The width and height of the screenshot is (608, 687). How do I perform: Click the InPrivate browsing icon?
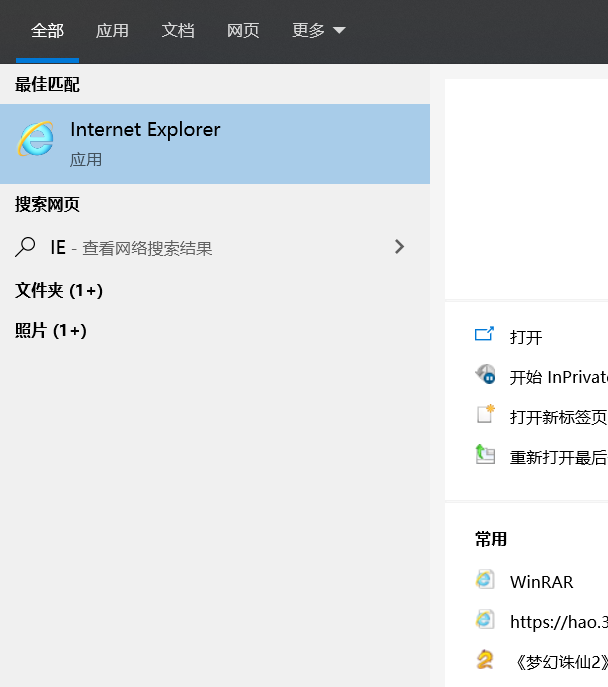485,376
